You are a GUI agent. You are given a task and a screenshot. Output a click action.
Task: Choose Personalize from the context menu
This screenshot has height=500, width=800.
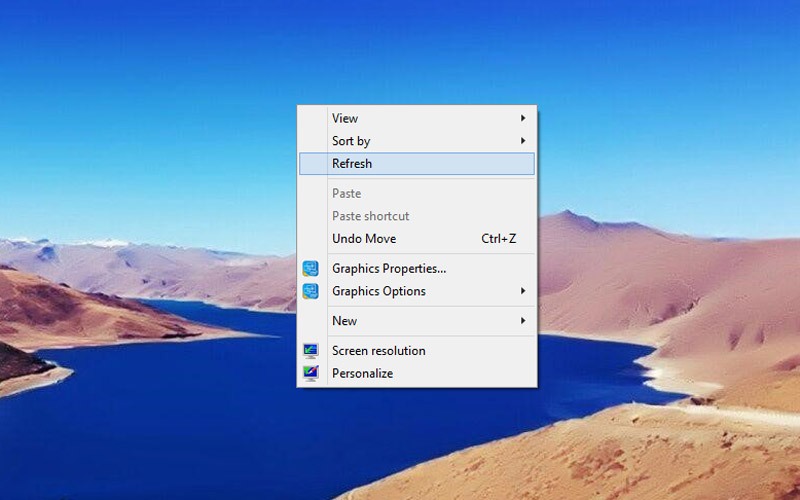click(417, 373)
